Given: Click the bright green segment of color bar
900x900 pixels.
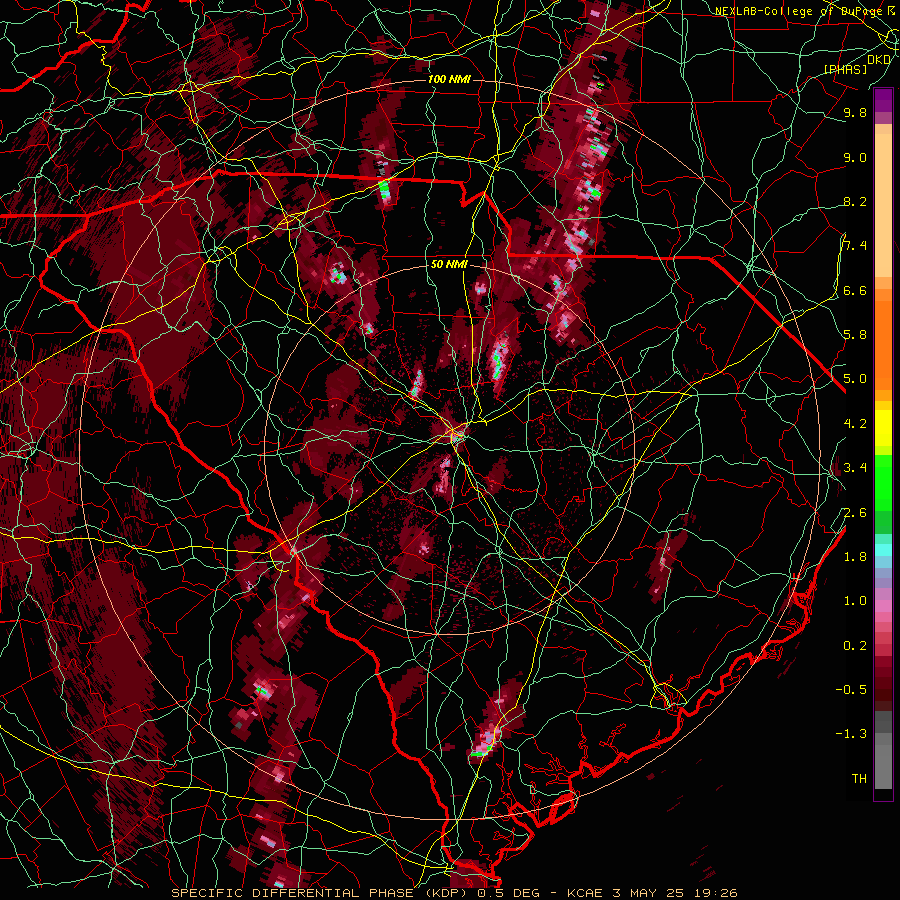Looking at the screenshot, I should pyautogui.click(x=883, y=482).
